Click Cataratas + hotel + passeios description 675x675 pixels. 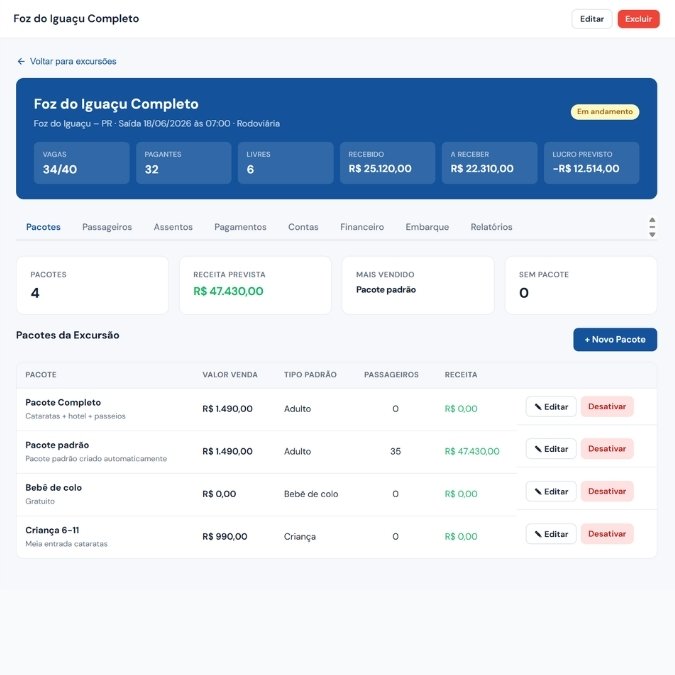(x=75, y=416)
